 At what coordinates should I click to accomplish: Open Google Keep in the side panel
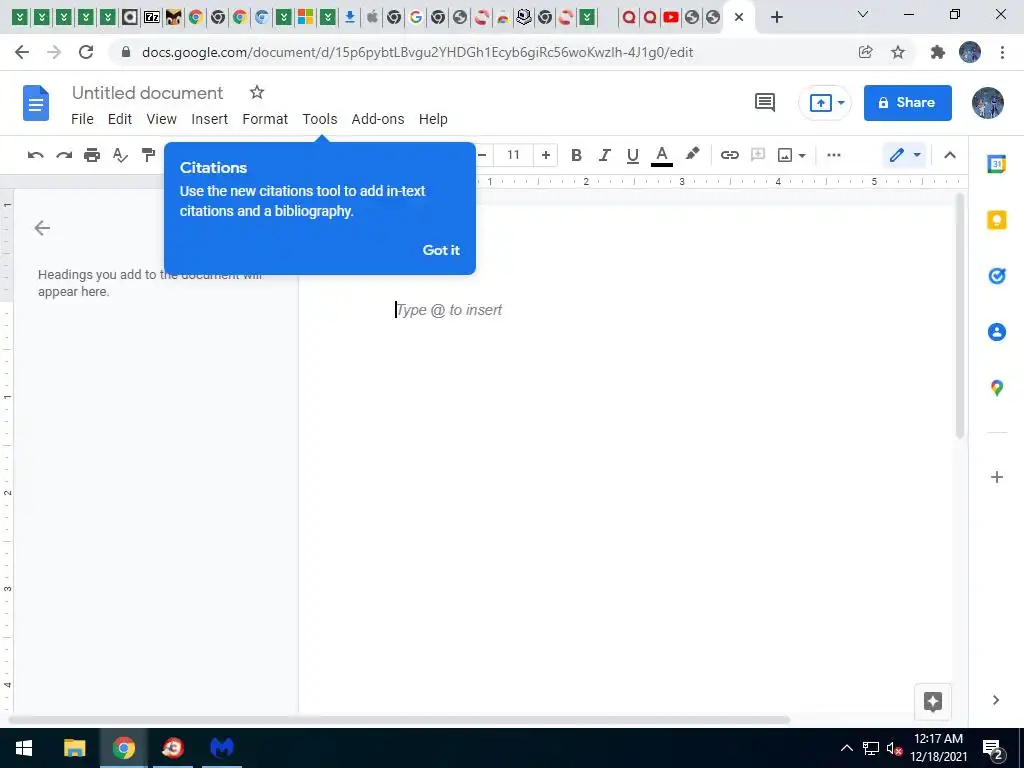coord(997,220)
